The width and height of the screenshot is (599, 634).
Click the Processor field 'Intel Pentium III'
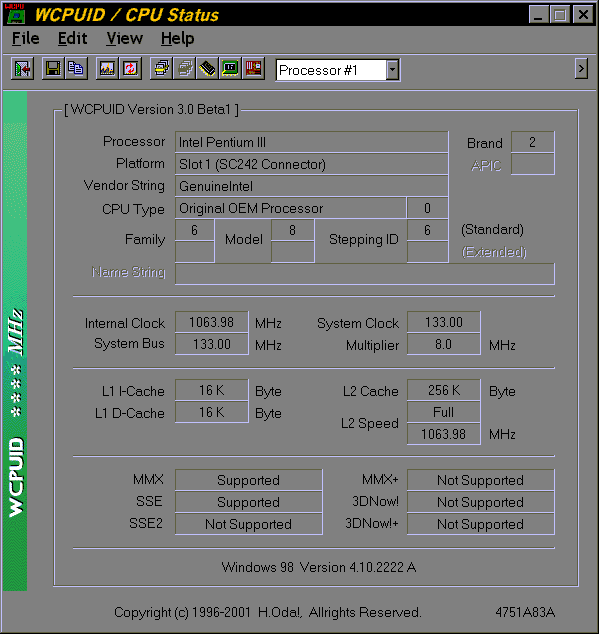311,142
